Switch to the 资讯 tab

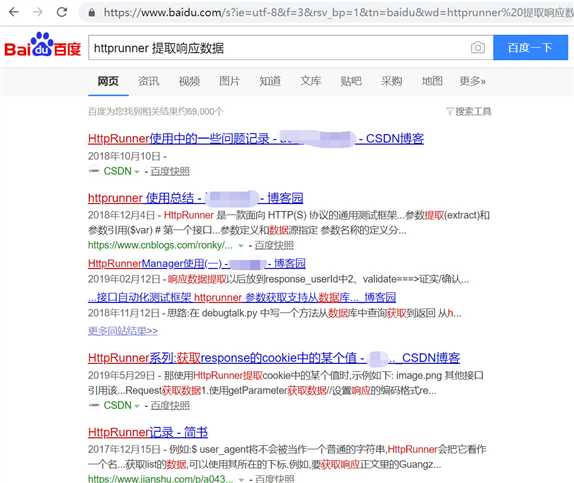point(149,81)
